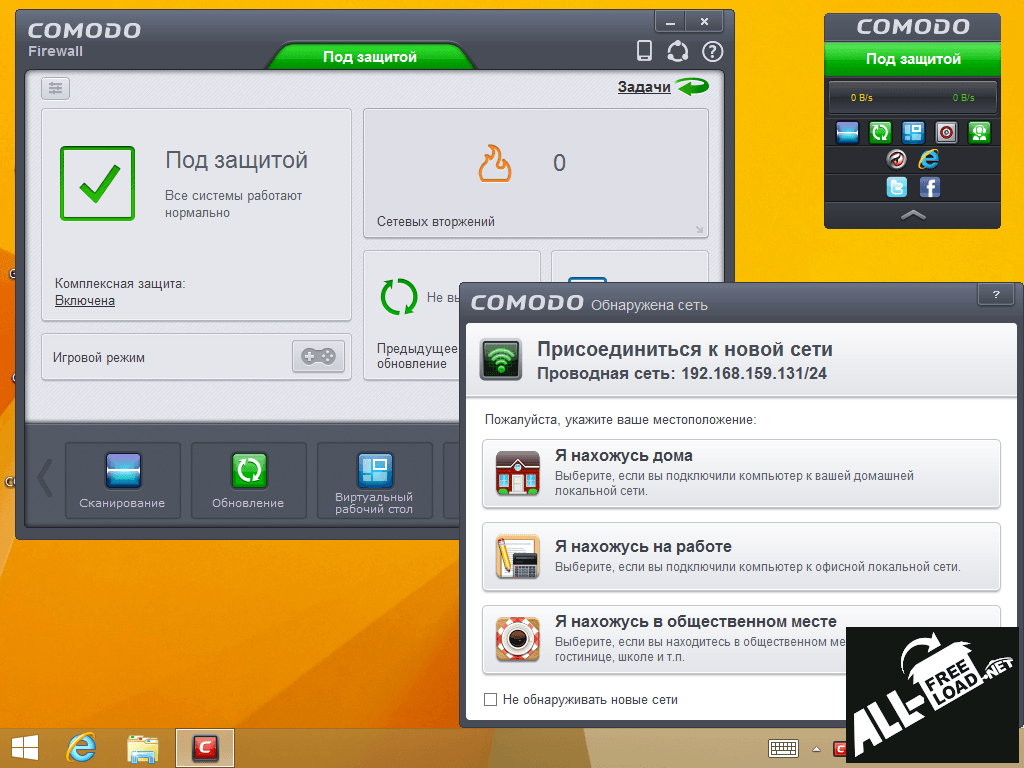The width and height of the screenshot is (1024, 768).
Task: Toggle the view settings button with sliders
Action: coord(55,89)
